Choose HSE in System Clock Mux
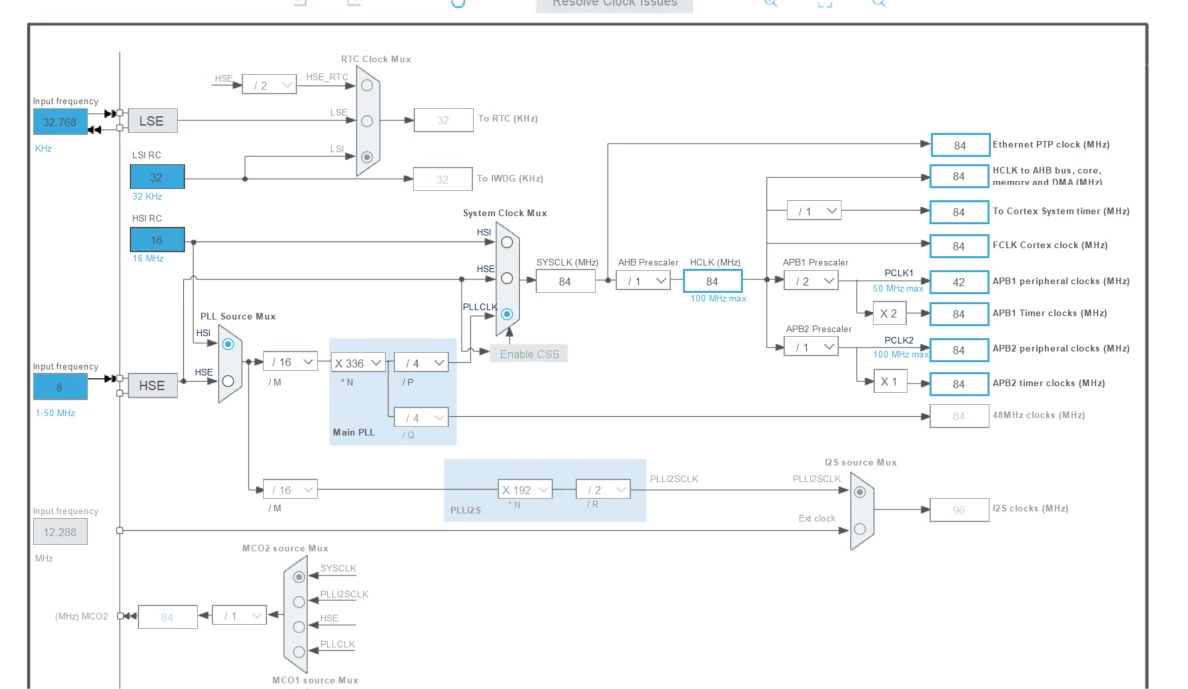 pyautogui.click(x=507, y=278)
